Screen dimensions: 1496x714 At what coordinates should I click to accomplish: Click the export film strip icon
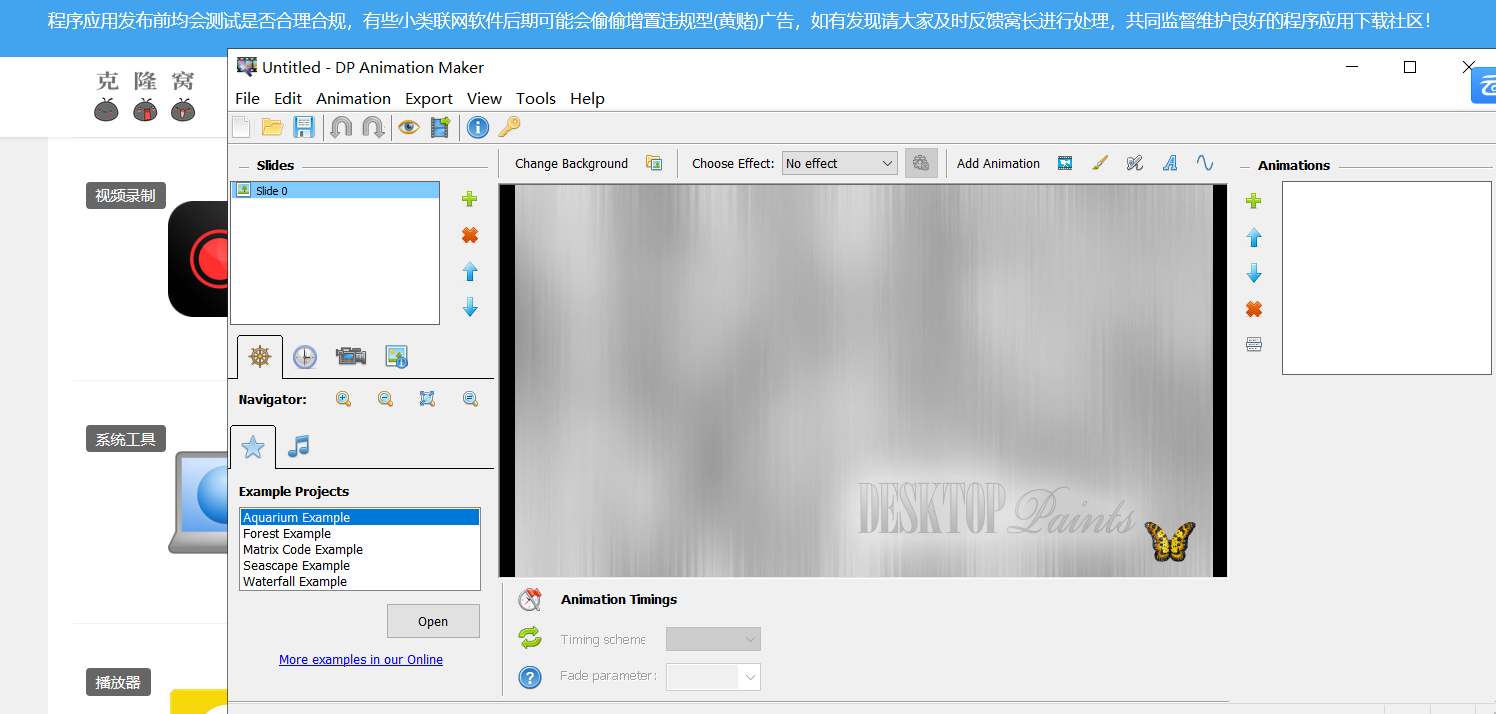(x=440, y=127)
